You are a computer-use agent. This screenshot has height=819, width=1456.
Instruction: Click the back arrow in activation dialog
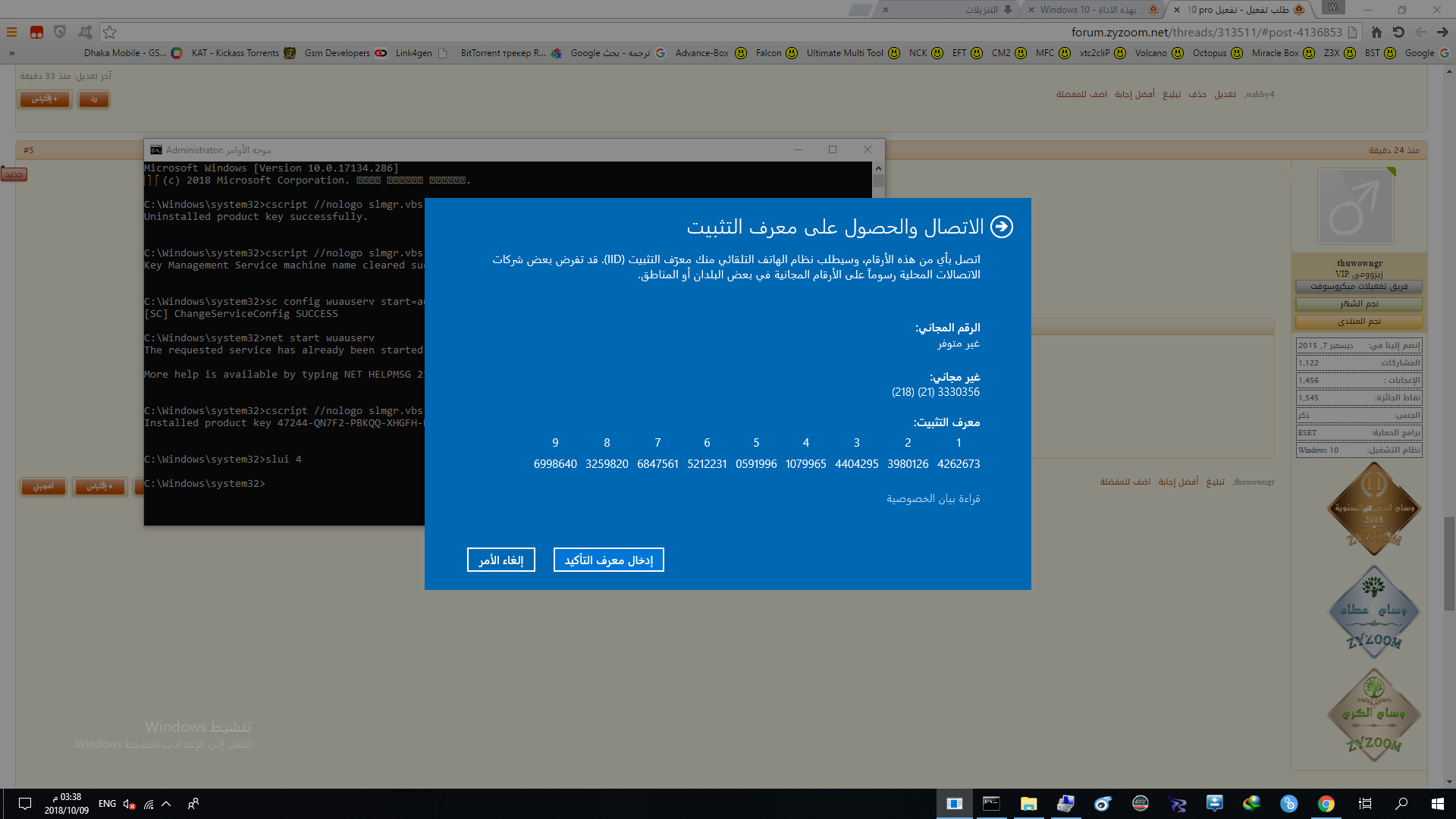click(x=1002, y=227)
